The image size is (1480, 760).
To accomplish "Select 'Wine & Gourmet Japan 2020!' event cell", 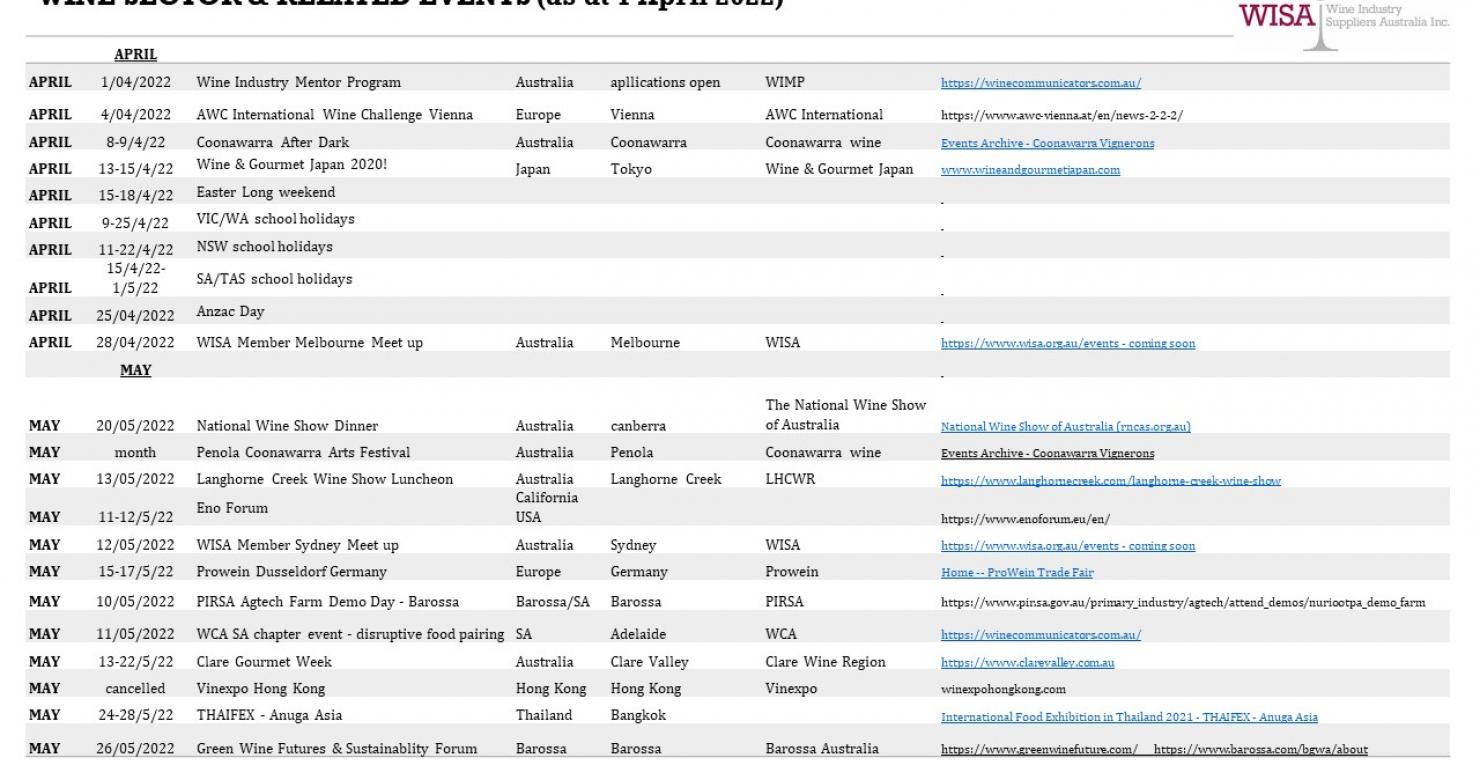I will (x=291, y=165).
